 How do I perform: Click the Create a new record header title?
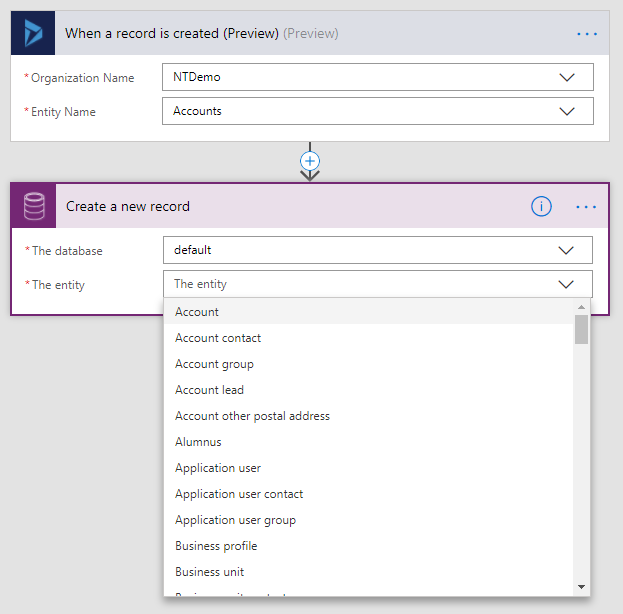click(128, 206)
